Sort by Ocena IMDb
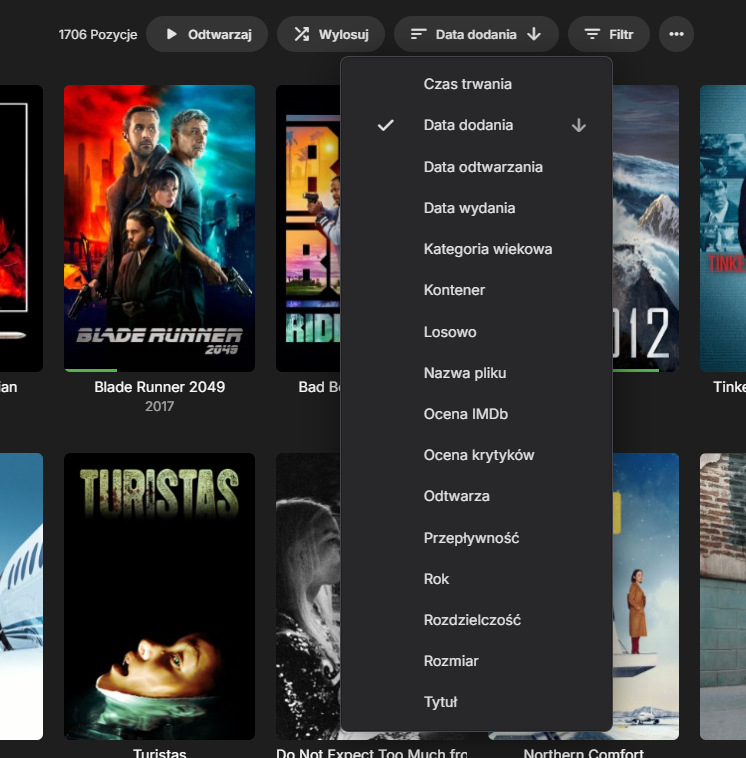 (476, 414)
